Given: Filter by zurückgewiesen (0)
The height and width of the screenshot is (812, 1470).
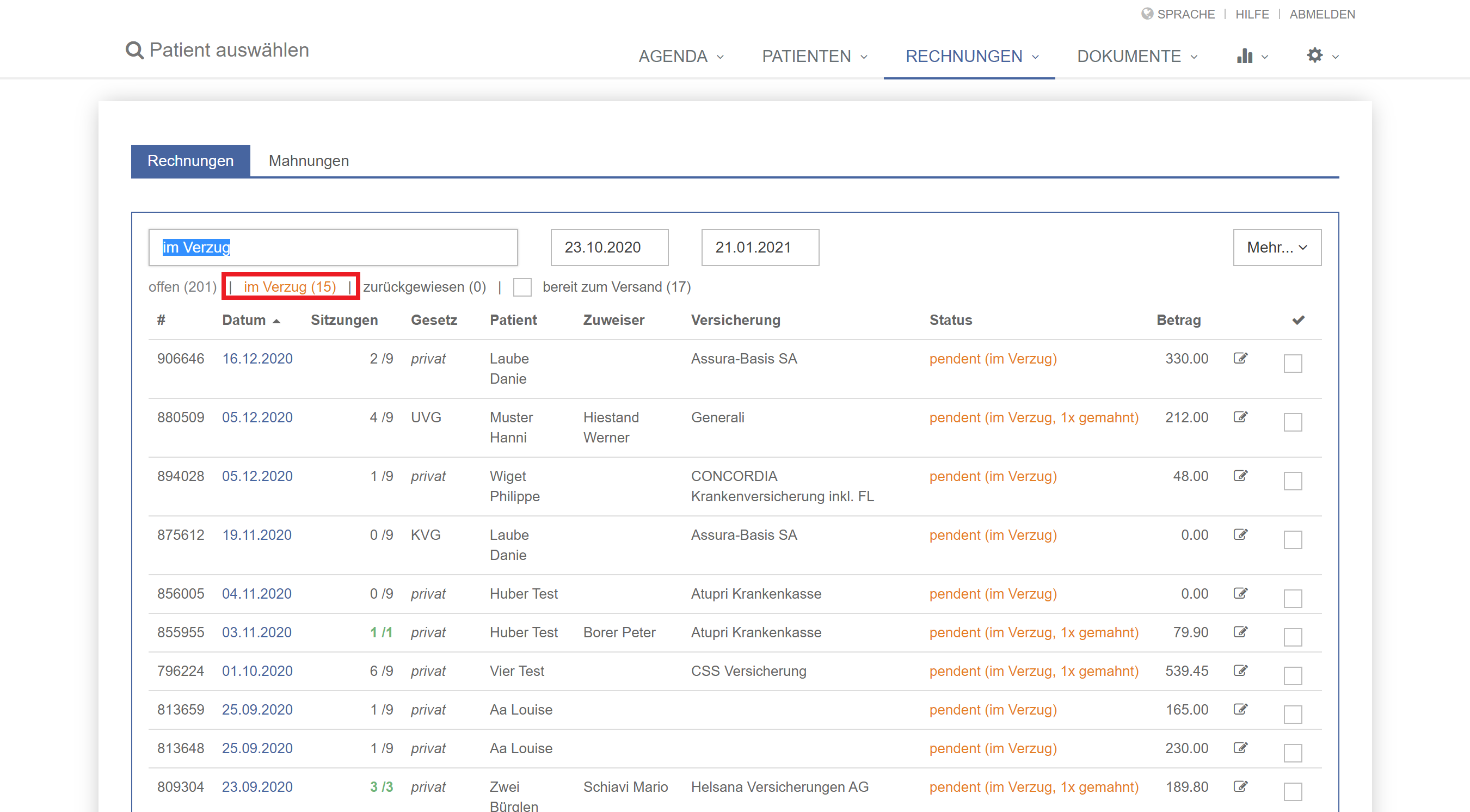Looking at the screenshot, I should tap(425, 287).
